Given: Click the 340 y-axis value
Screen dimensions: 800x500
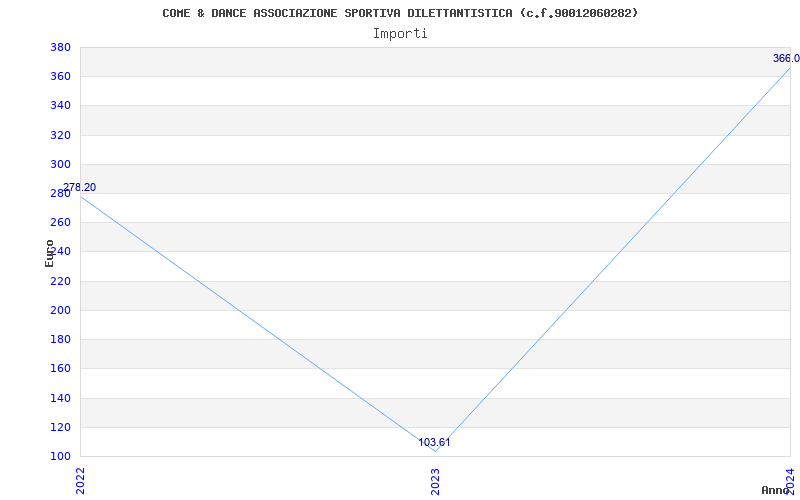Looking at the screenshot, I should 60,106.
